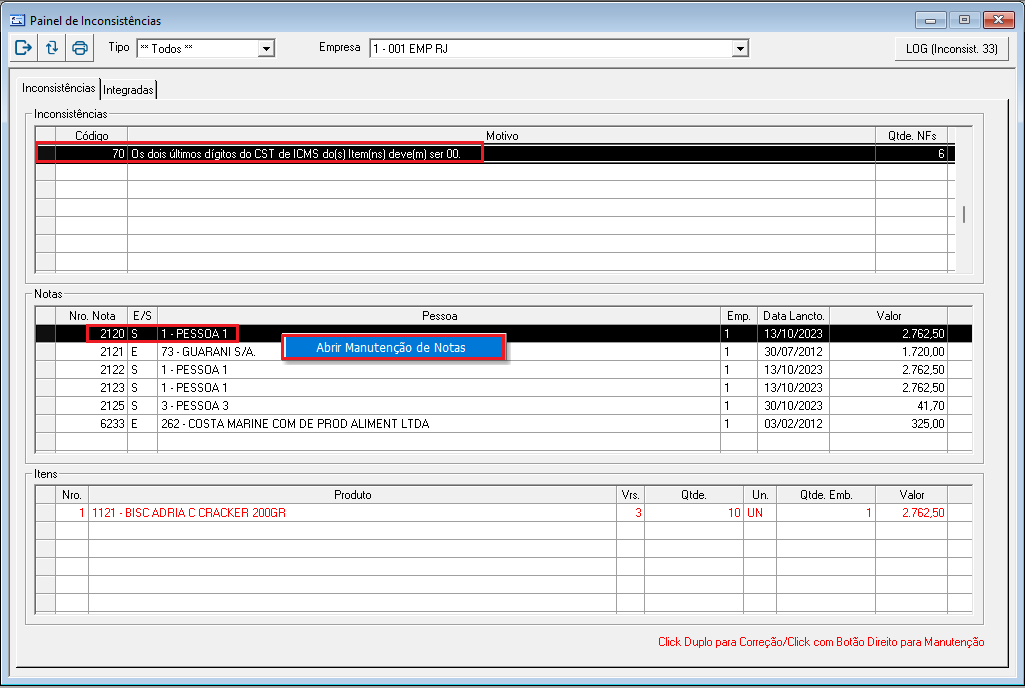Select nota 6233 COSTA MARINE row
The image size is (1025, 688).
[x=503, y=424]
